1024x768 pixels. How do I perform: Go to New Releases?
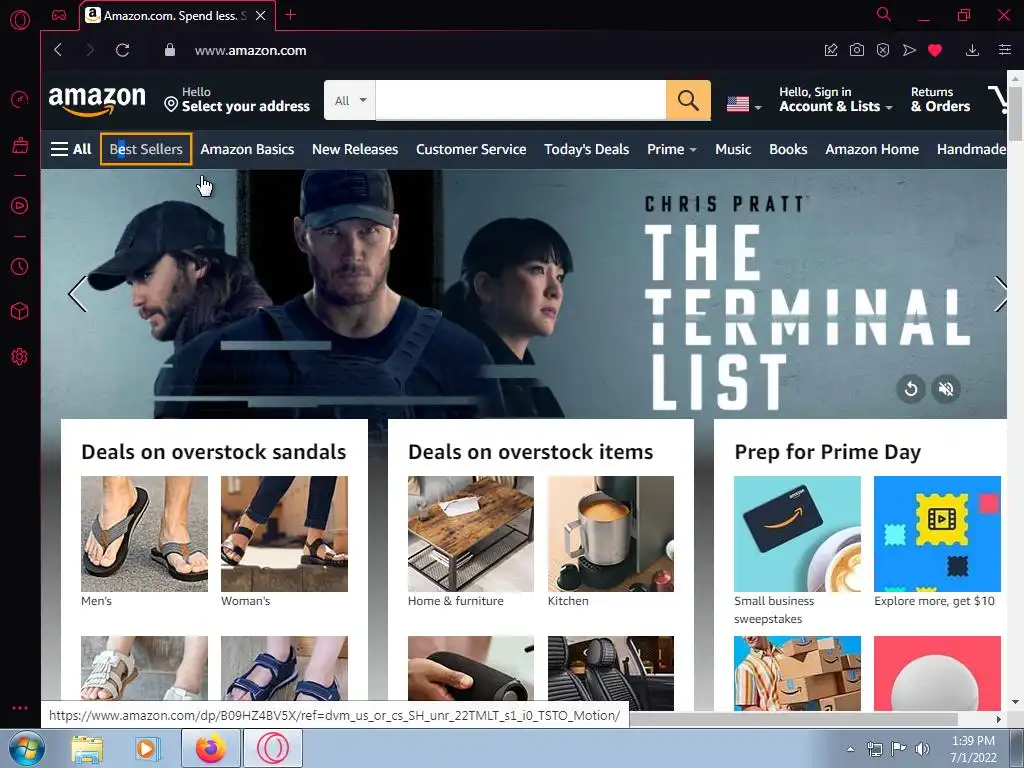[x=355, y=150]
